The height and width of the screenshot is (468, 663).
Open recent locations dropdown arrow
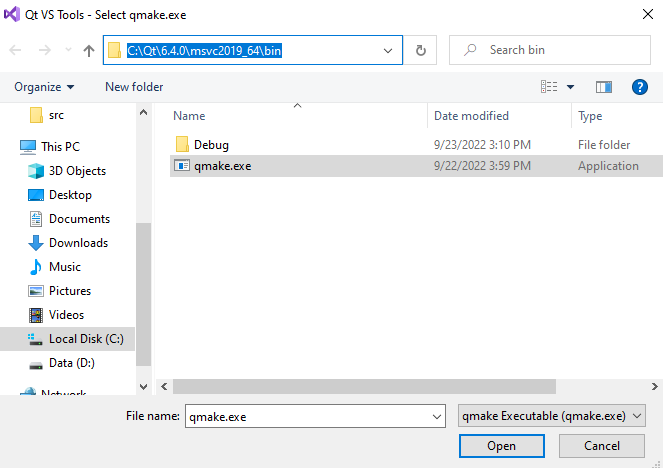click(x=68, y=50)
